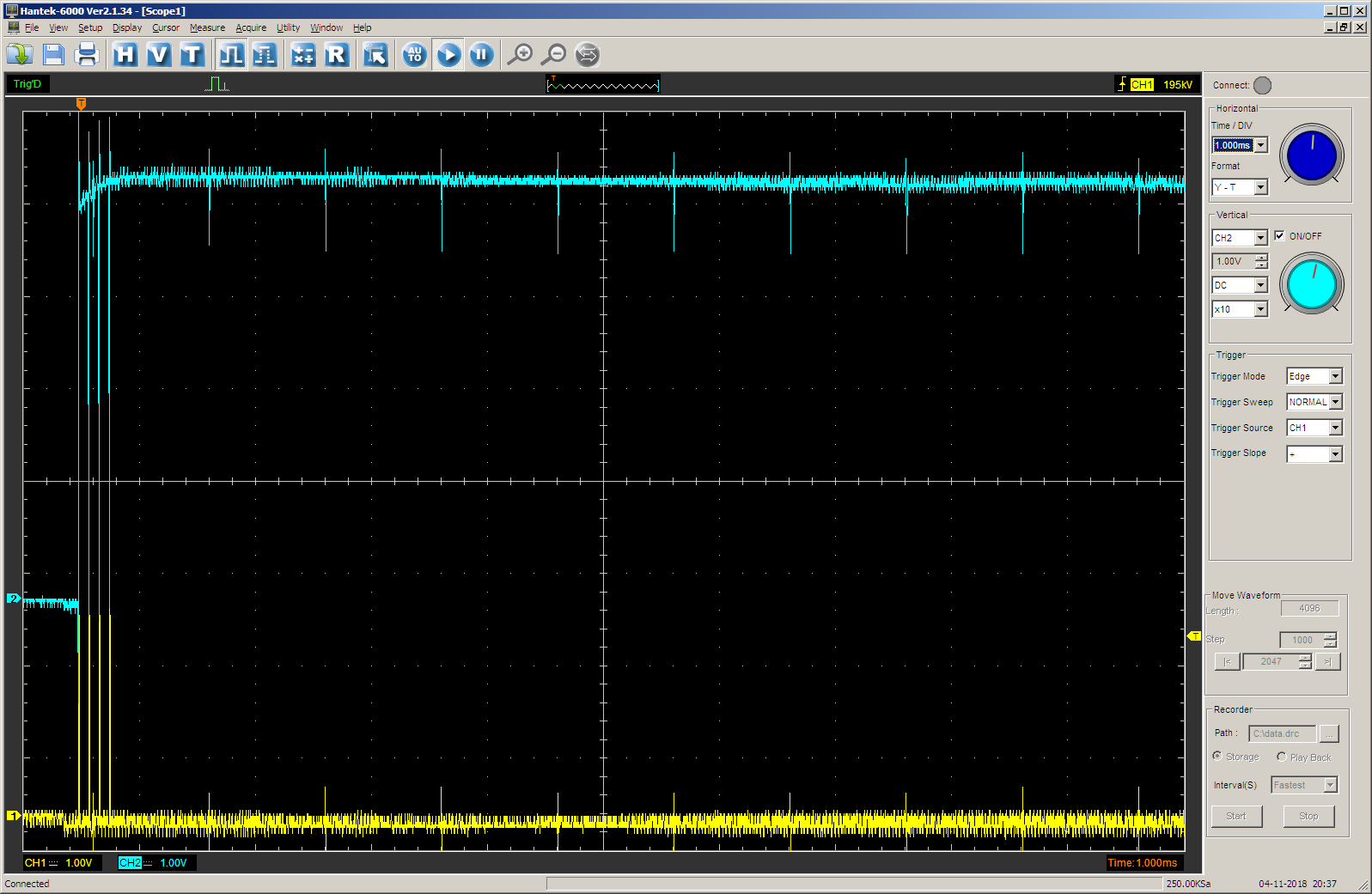Click the Time: 1.000ms readout
Viewport: 1372px width, 894px height.
[1143, 863]
